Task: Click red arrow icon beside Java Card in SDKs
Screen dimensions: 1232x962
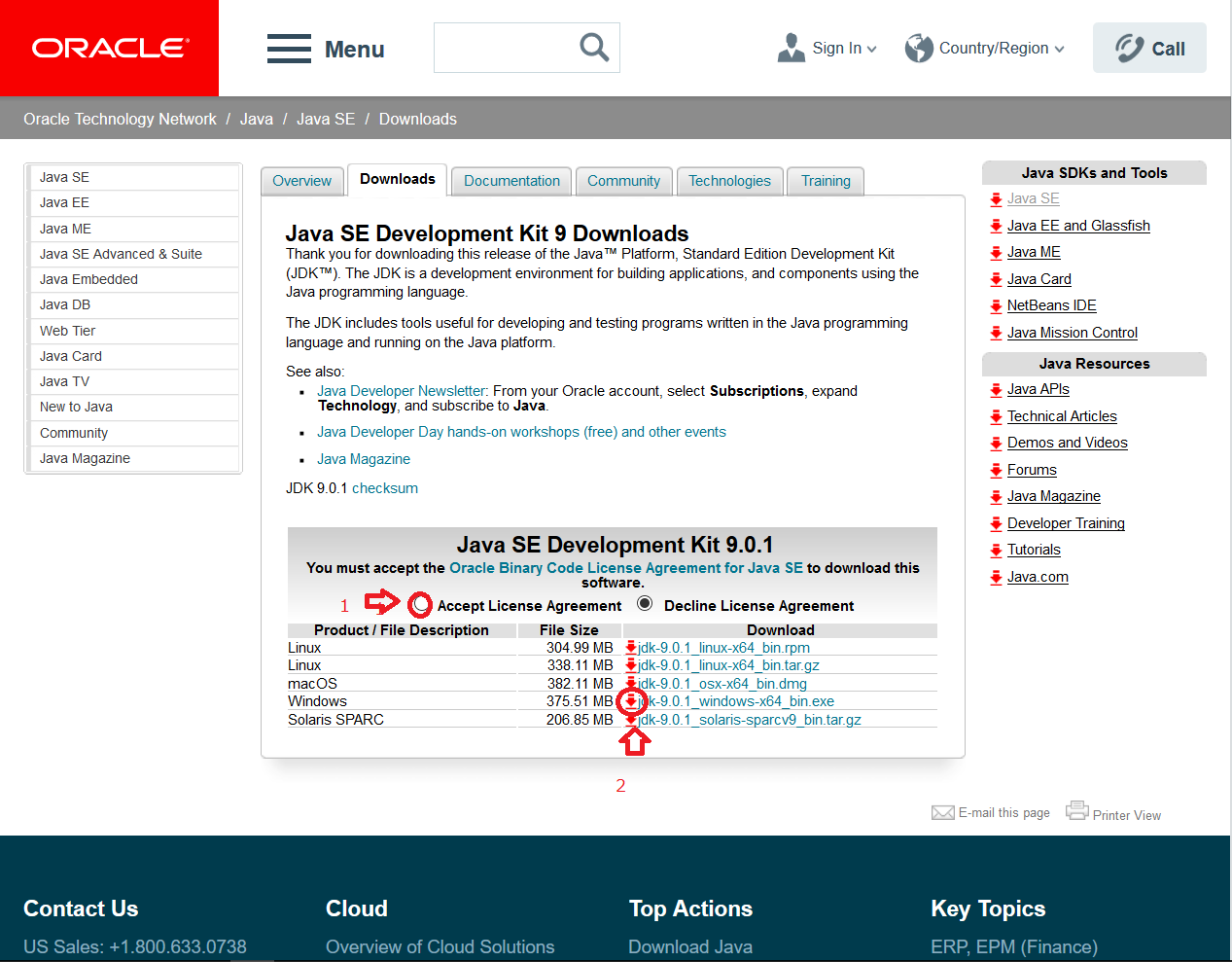Action: pos(996,279)
